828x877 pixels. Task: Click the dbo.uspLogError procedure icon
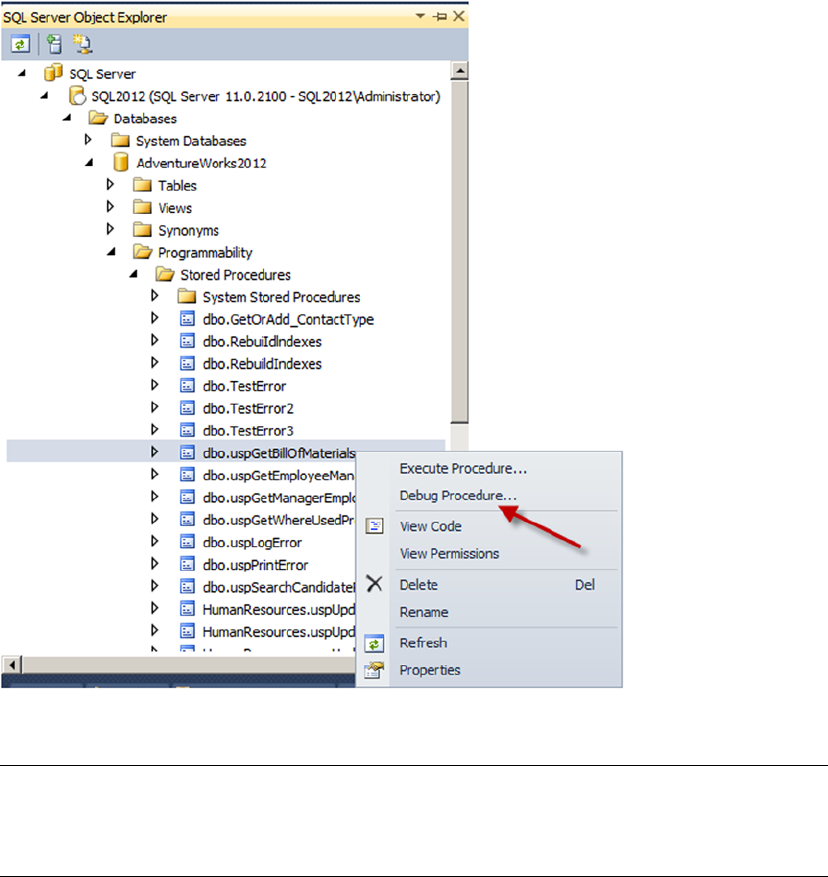point(187,542)
